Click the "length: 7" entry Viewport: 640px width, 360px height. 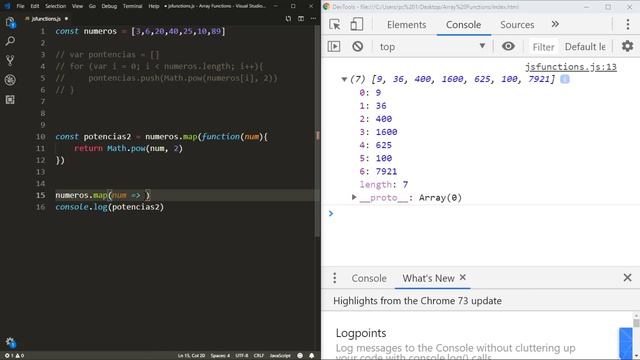point(384,184)
